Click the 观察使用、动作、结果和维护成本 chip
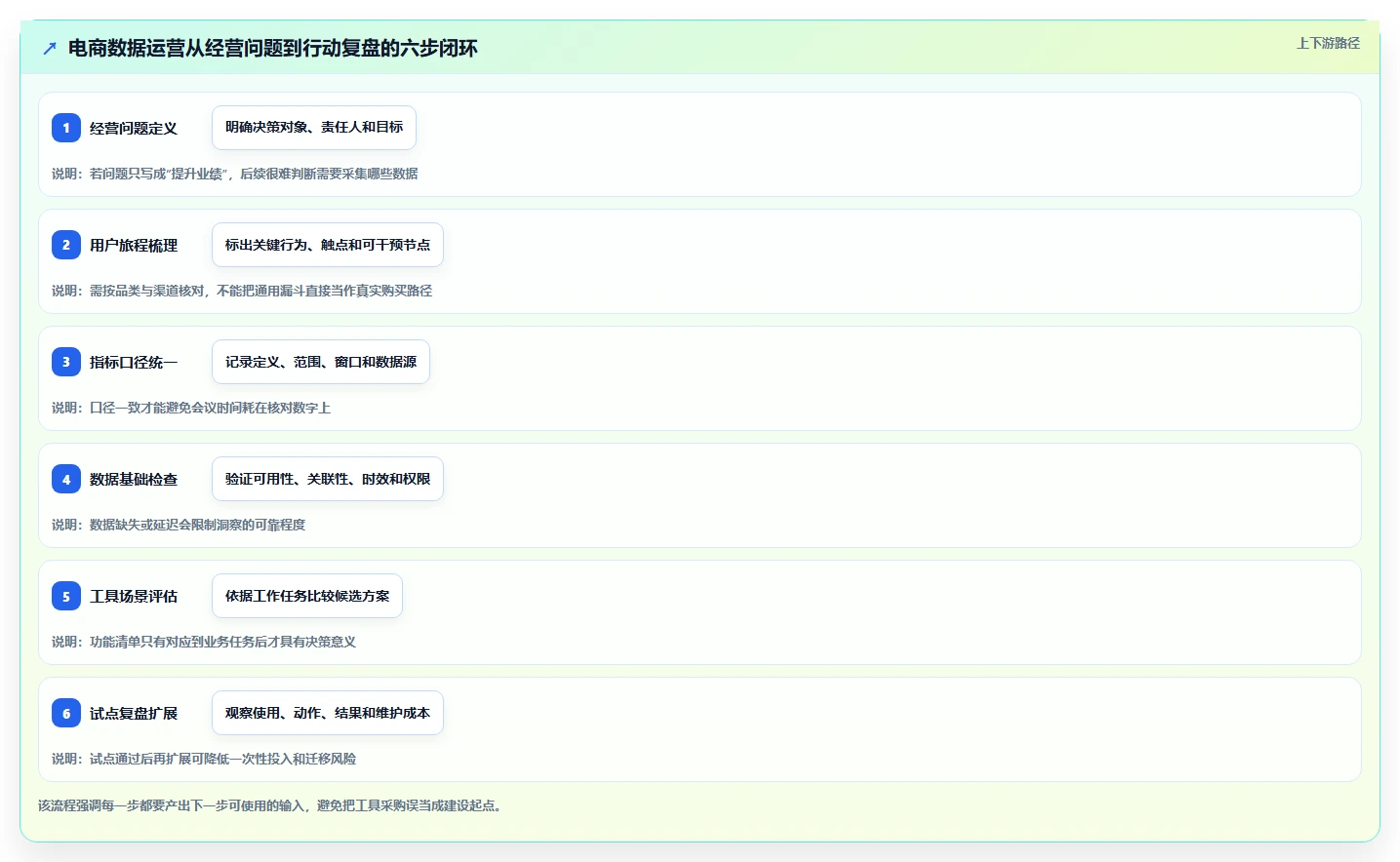 pyautogui.click(x=328, y=713)
